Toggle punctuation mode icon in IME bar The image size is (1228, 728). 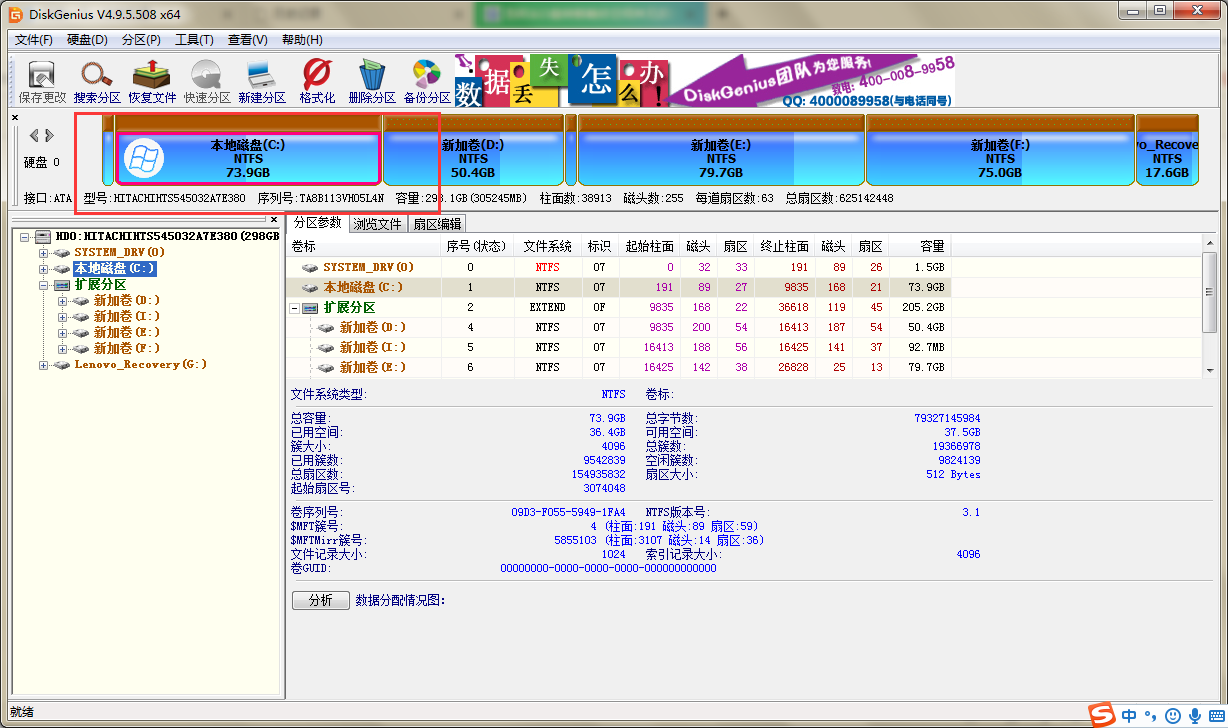pyautogui.click(x=1150, y=716)
